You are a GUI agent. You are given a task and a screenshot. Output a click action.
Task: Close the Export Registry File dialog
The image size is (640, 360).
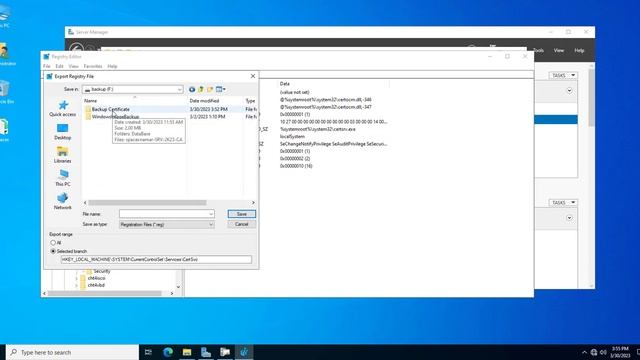point(253,76)
